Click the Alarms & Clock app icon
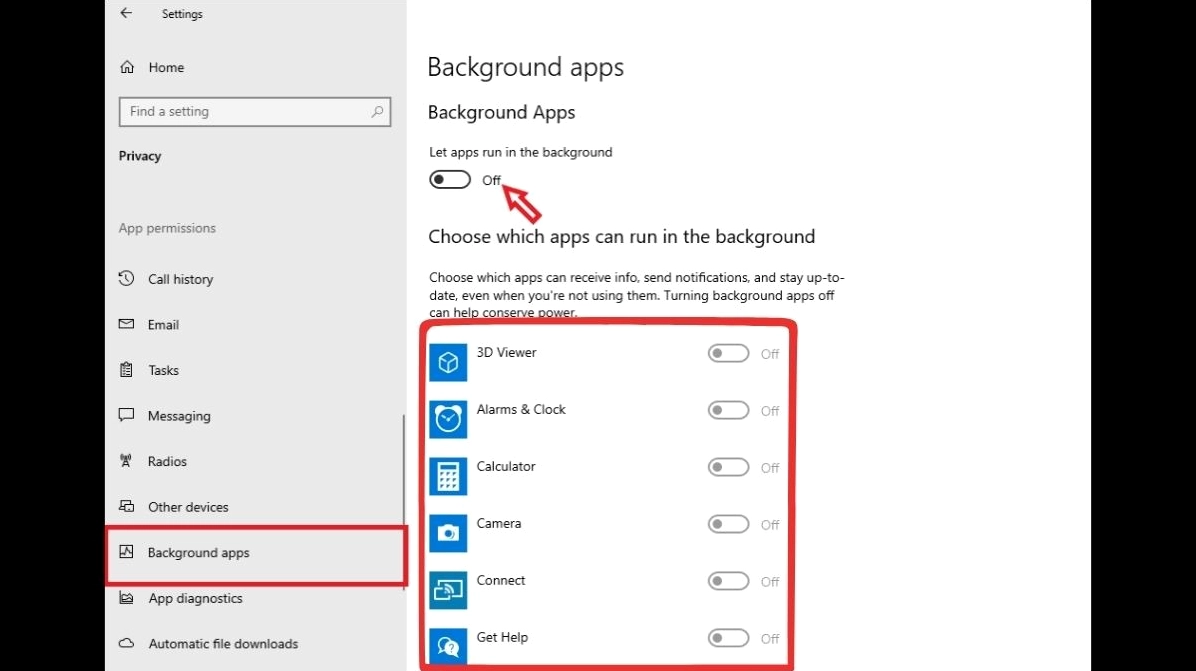This screenshot has height=671, width=1196. (x=448, y=419)
